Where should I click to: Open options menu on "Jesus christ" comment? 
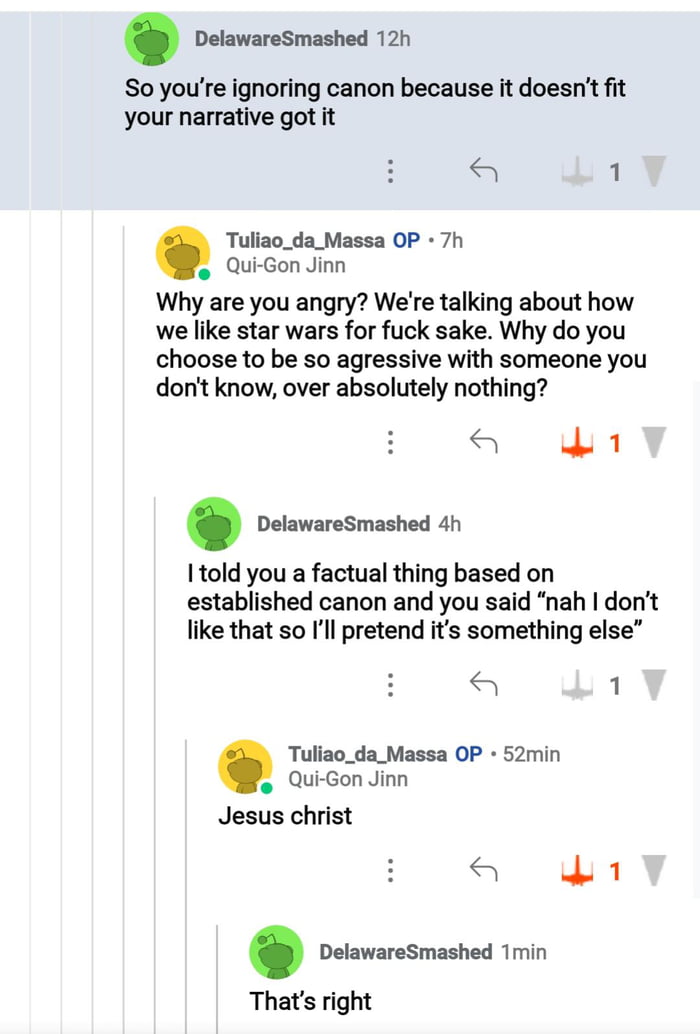(x=390, y=871)
